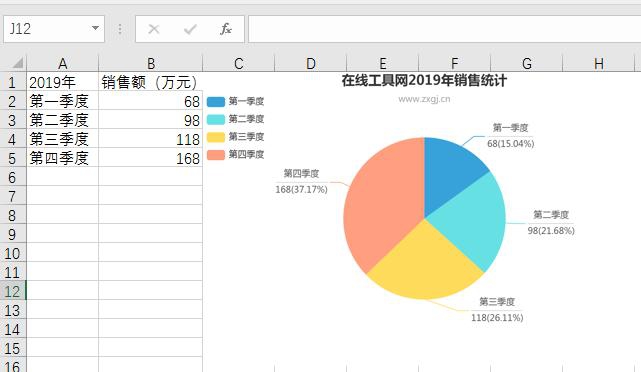Screen dimensions: 641x372
Task: Click the formula bar three-dot resize handle
Action: (120, 29)
